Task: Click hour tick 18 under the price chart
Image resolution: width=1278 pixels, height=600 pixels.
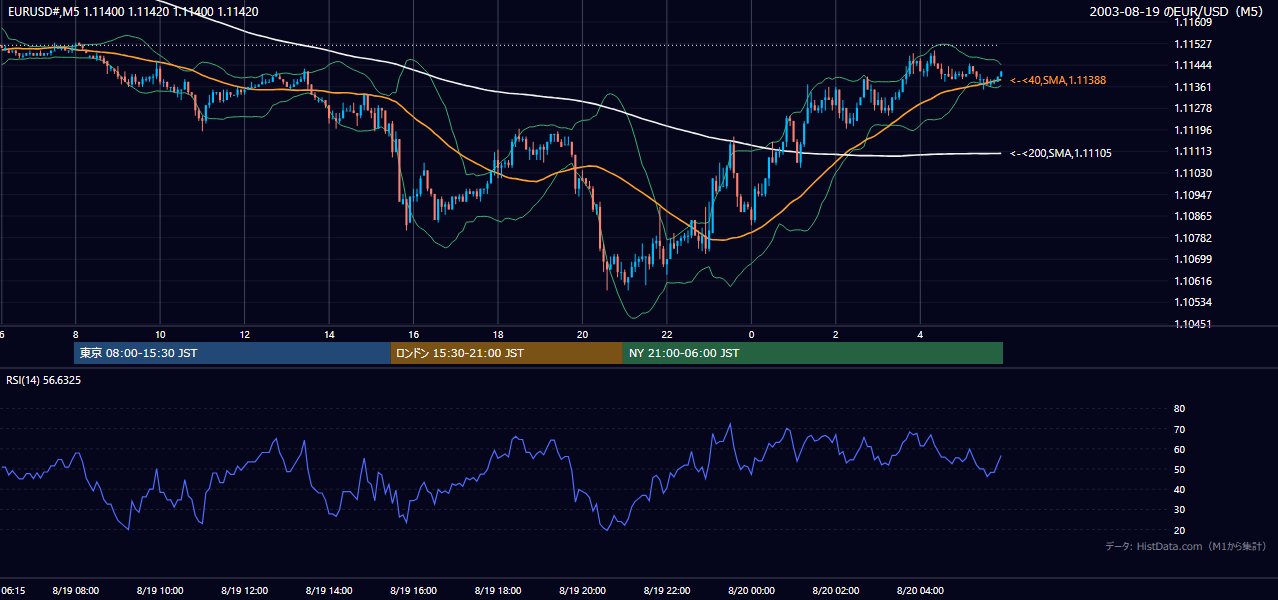Action: [498, 334]
